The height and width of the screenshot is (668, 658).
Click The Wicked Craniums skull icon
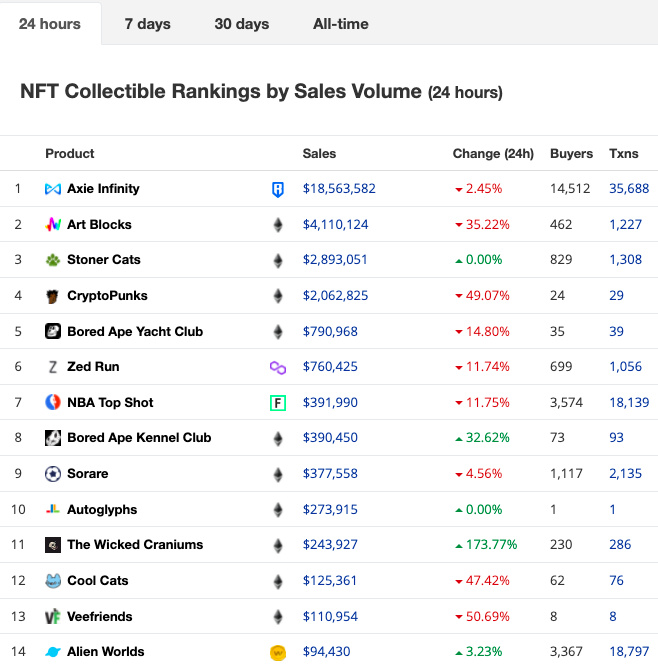(53, 545)
